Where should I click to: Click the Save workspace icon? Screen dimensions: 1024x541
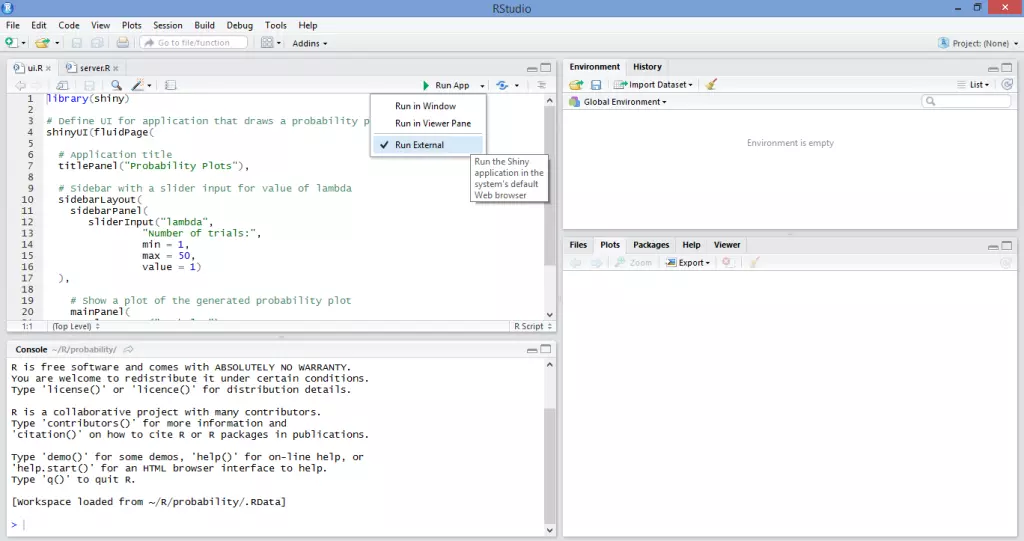(x=596, y=84)
